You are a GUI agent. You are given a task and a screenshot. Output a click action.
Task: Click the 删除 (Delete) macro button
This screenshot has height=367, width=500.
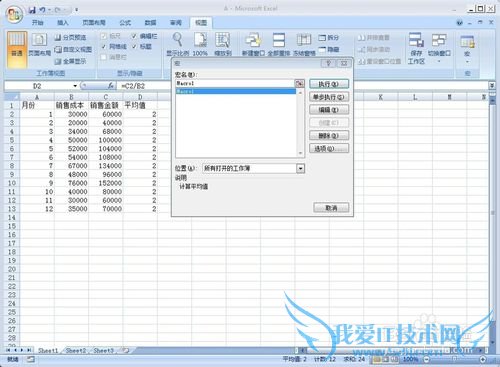coord(329,136)
